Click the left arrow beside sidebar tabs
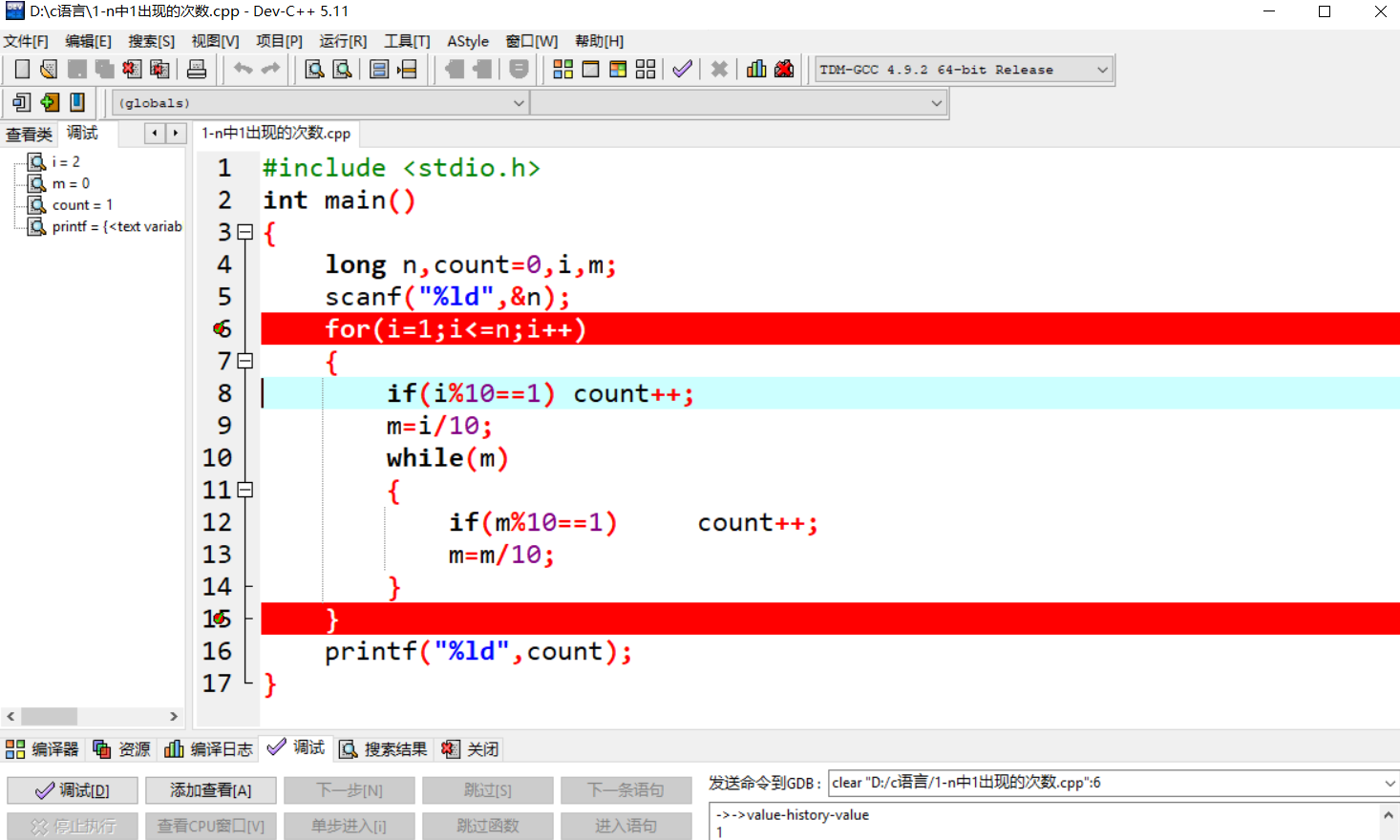Viewport: 1400px width, 840px height. click(155, 134)
